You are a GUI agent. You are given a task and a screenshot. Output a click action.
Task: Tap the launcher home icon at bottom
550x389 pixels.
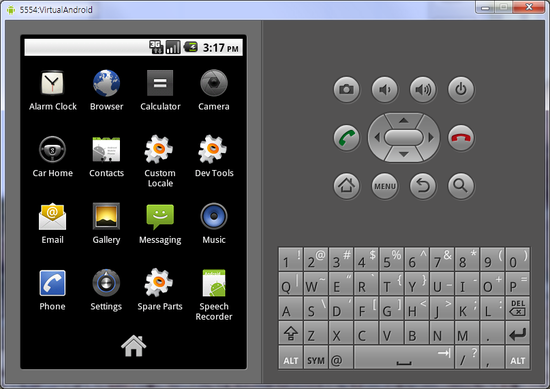click(x=134, y=346)
